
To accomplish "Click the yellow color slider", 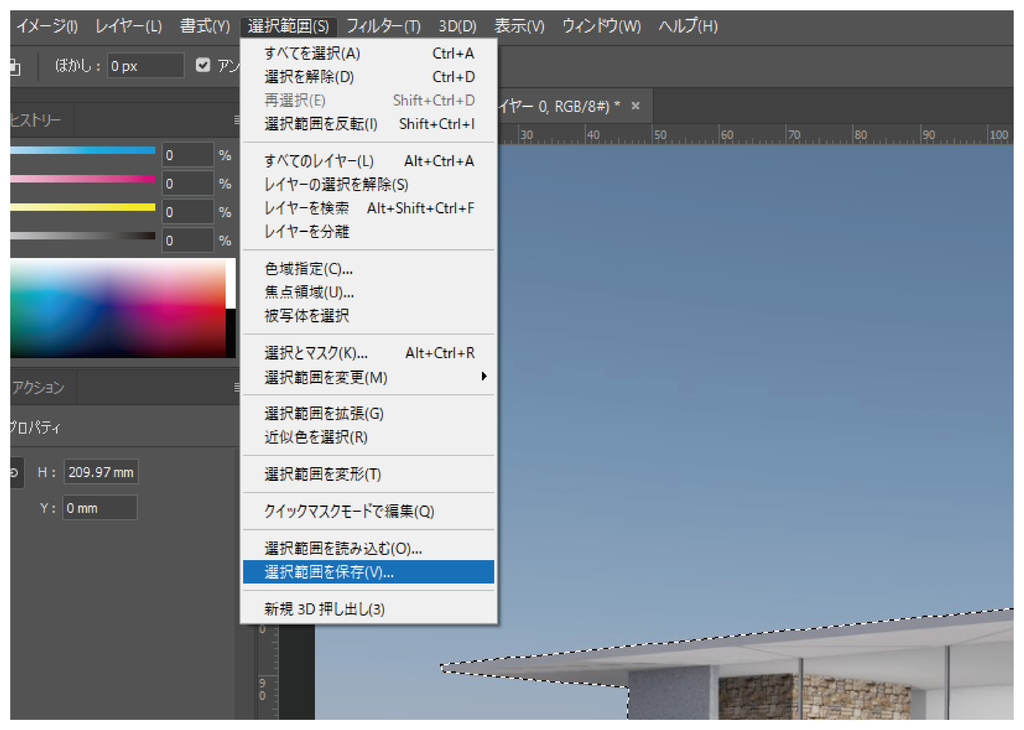I will point(83,207).
